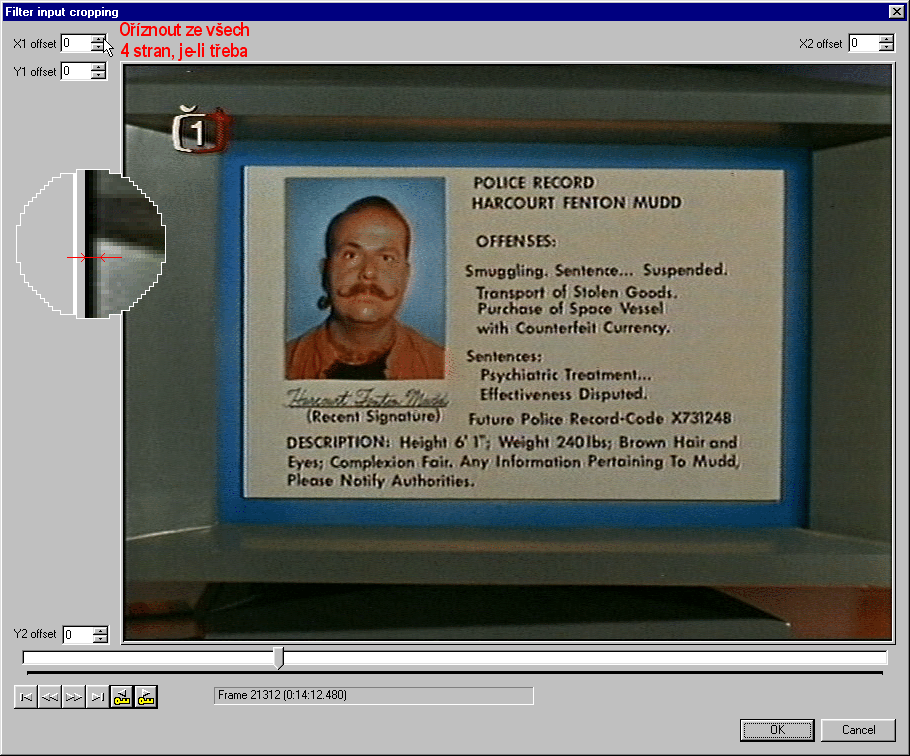Step forward one frame
Image resolution: width=910 pixels, height=756 pixels.
[x=74, y=697]
